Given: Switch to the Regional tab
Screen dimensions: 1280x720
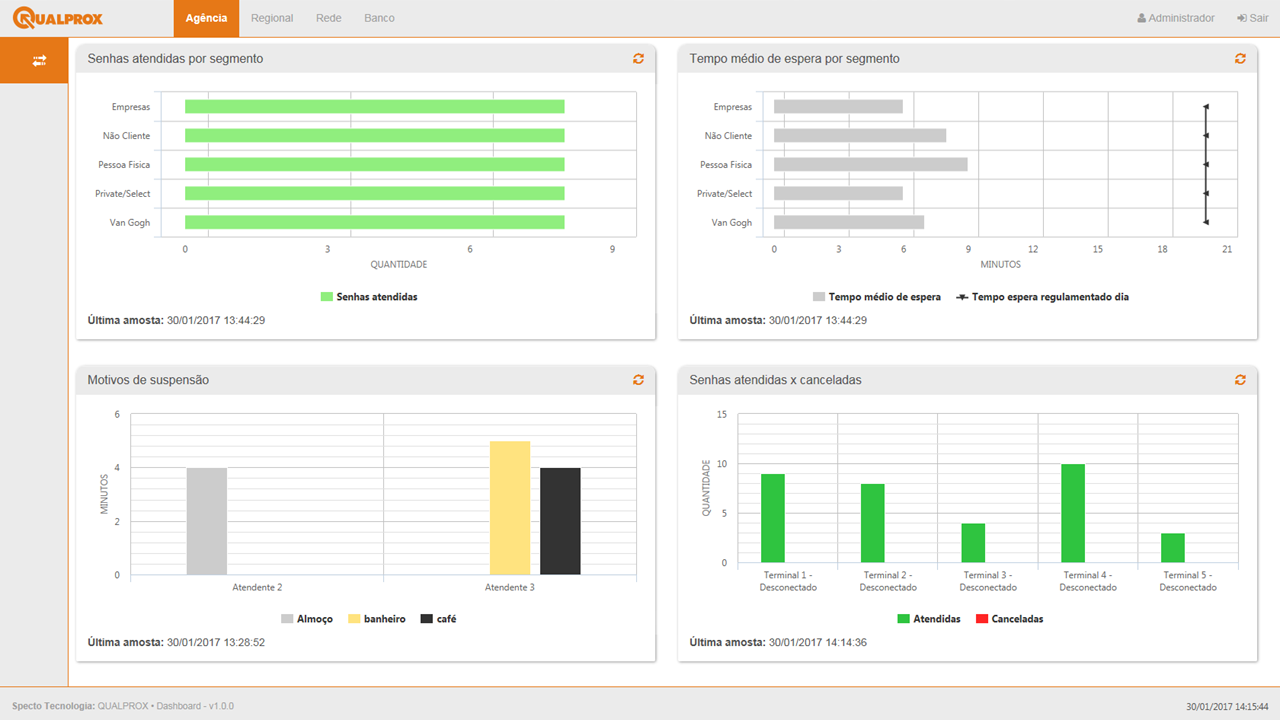Looking at the screenshot, I should pos(272,18).
